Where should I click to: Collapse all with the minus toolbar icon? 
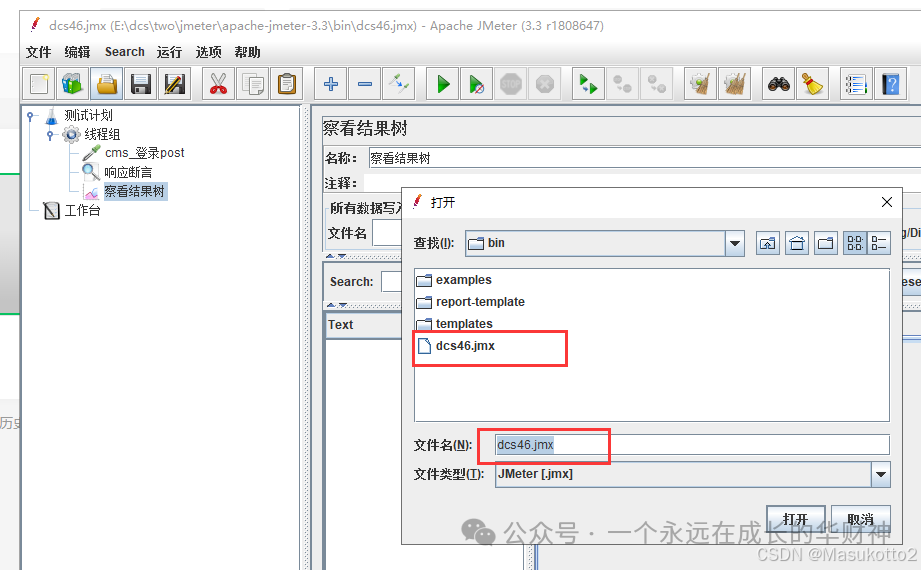(365, 84)
